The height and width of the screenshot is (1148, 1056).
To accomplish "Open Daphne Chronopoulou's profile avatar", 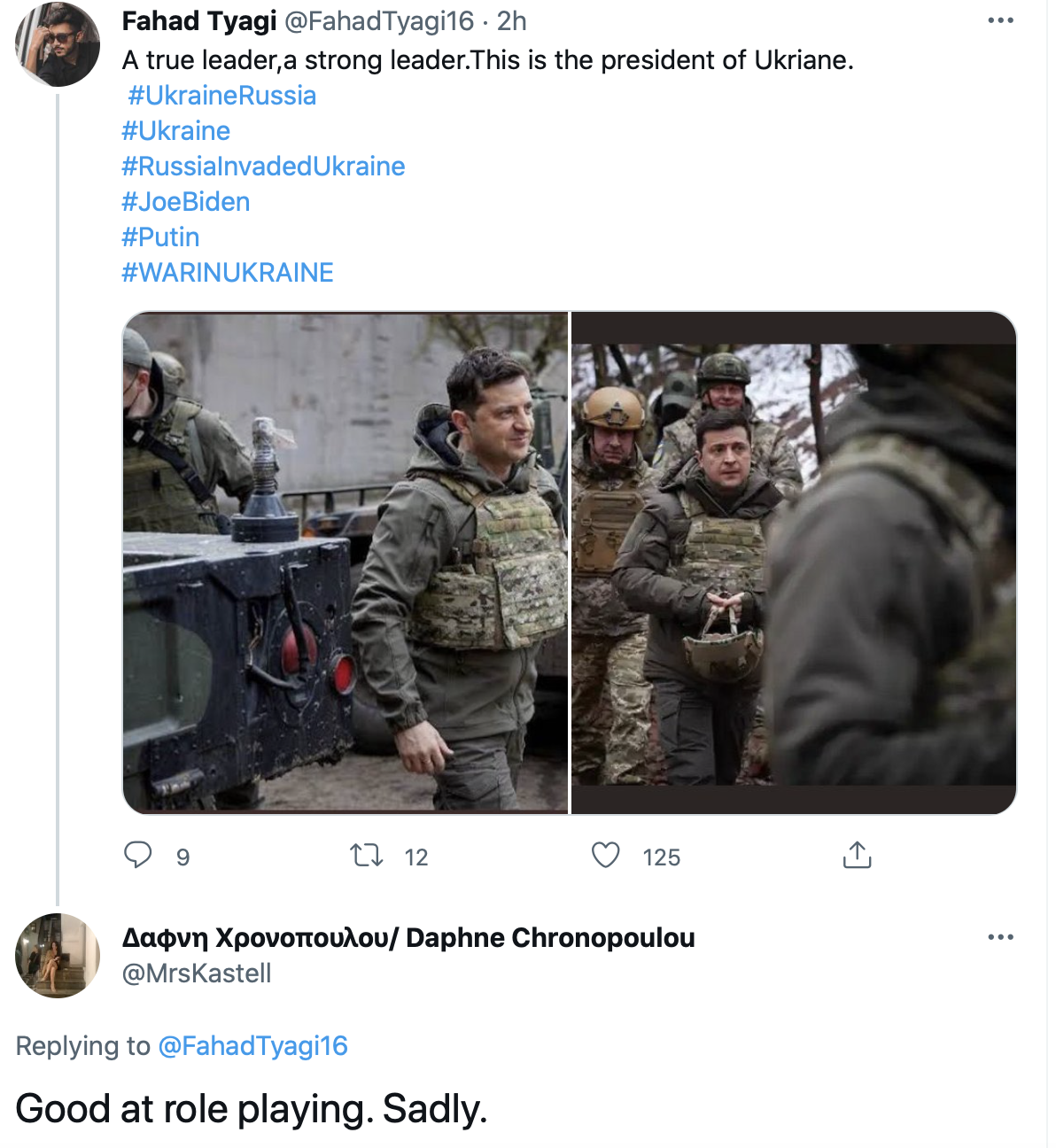I will coord(58,956).
